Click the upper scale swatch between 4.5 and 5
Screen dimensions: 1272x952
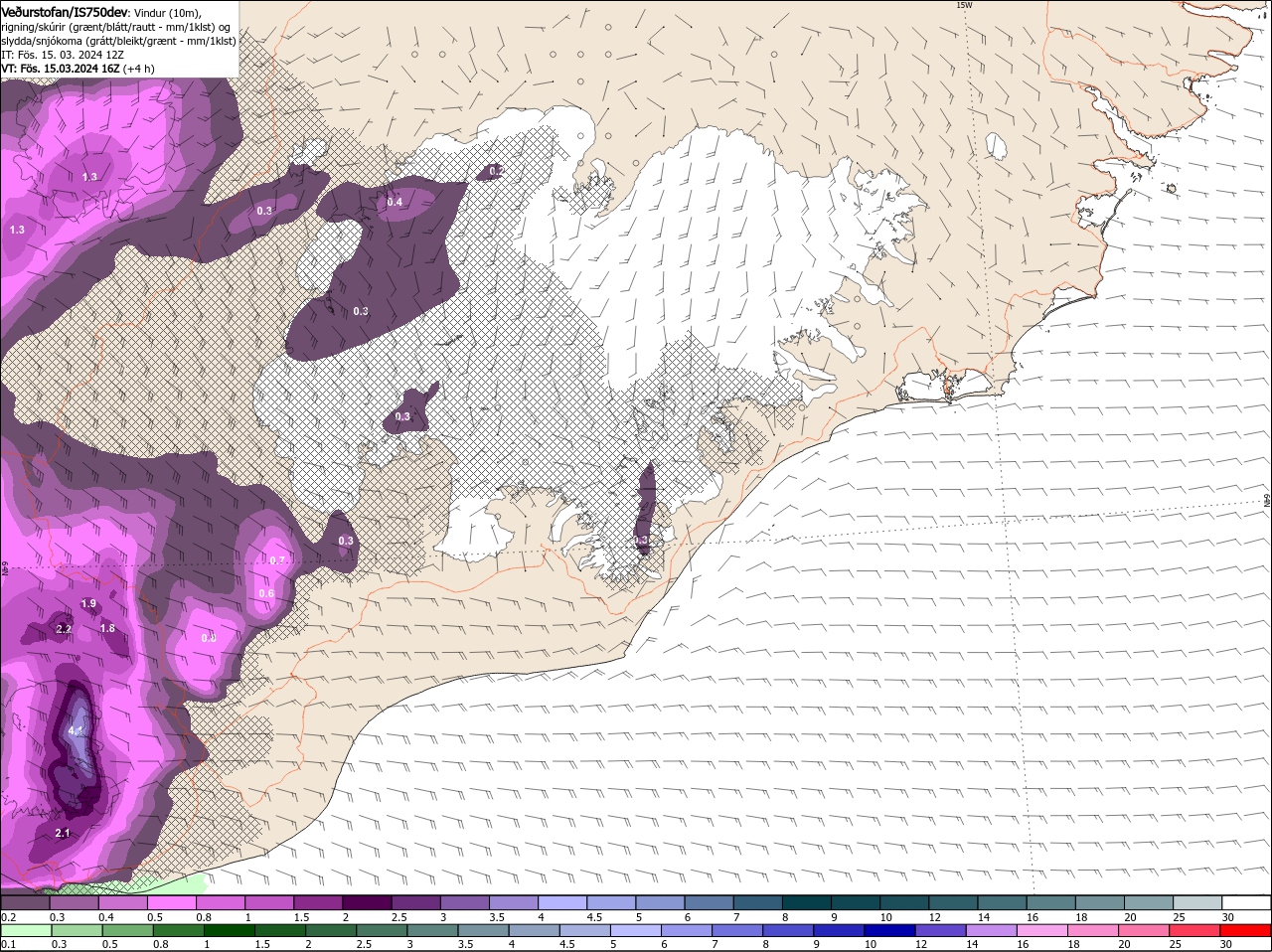tap(611, 902)
